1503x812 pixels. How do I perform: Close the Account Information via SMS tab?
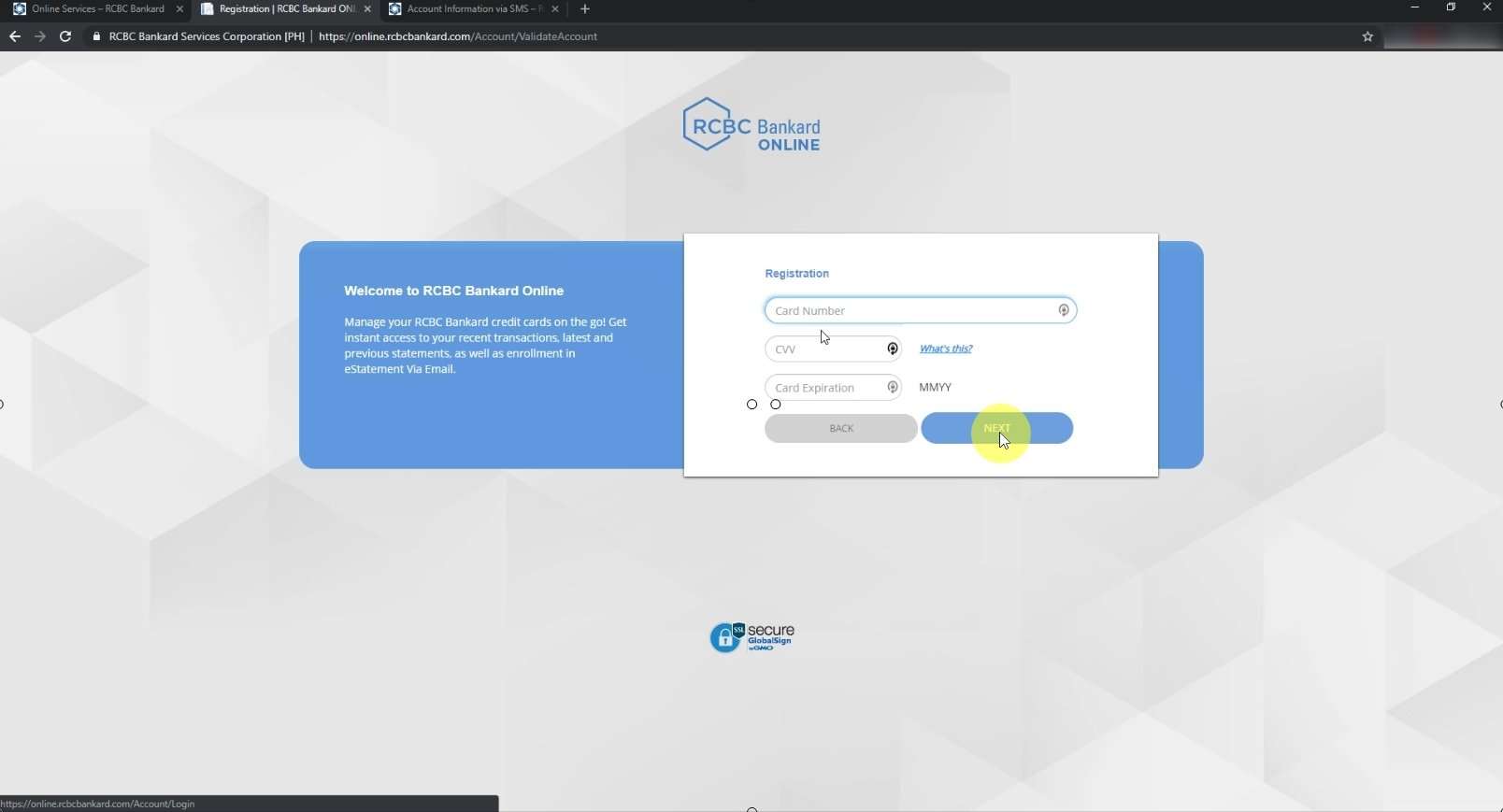click(555, 8)
